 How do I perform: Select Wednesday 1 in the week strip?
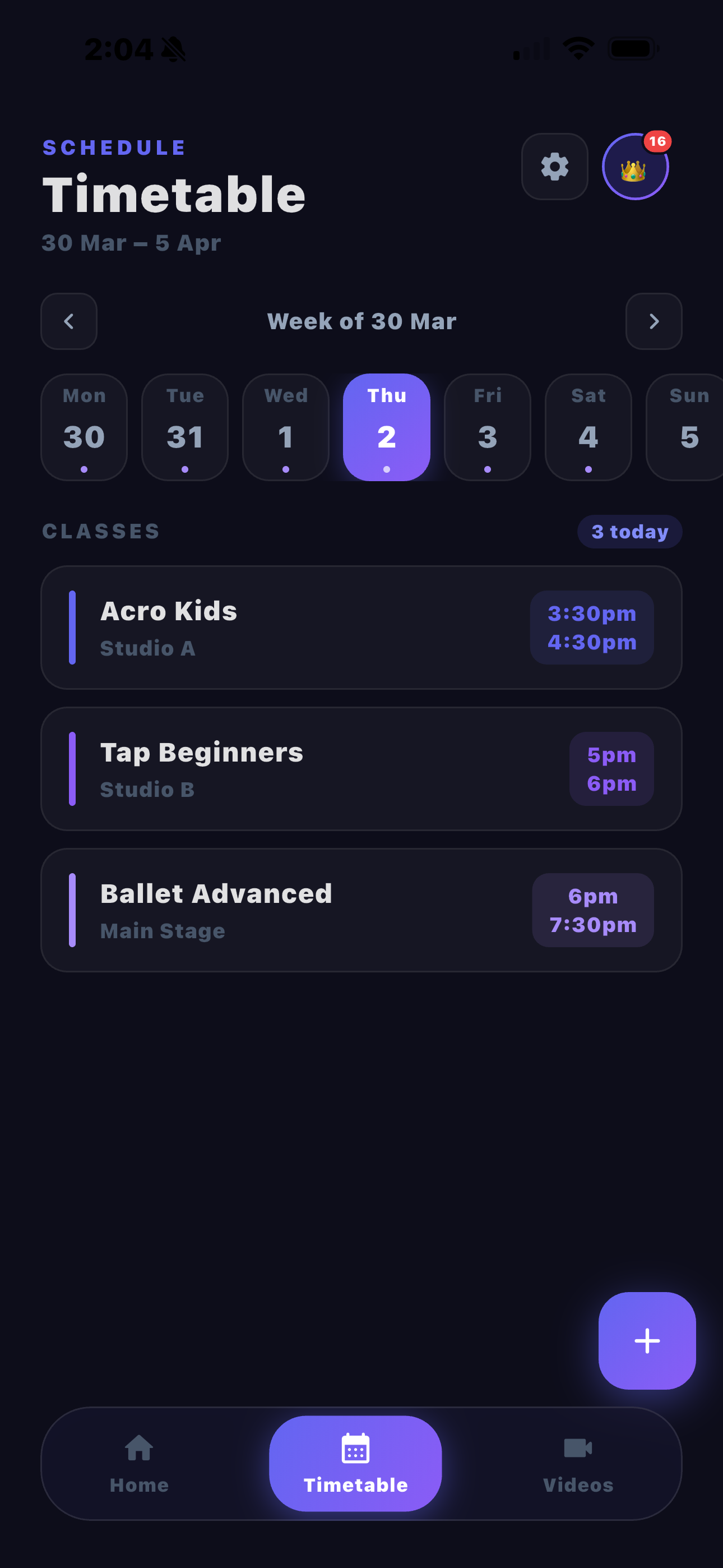286,427
